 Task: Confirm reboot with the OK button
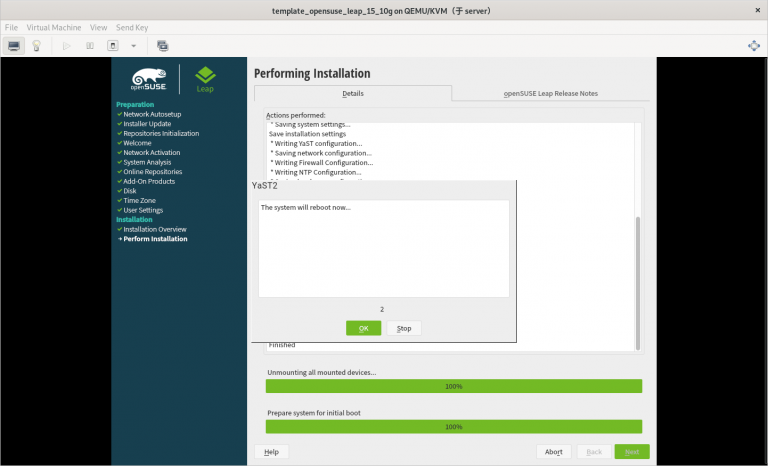tap(363, 328)
